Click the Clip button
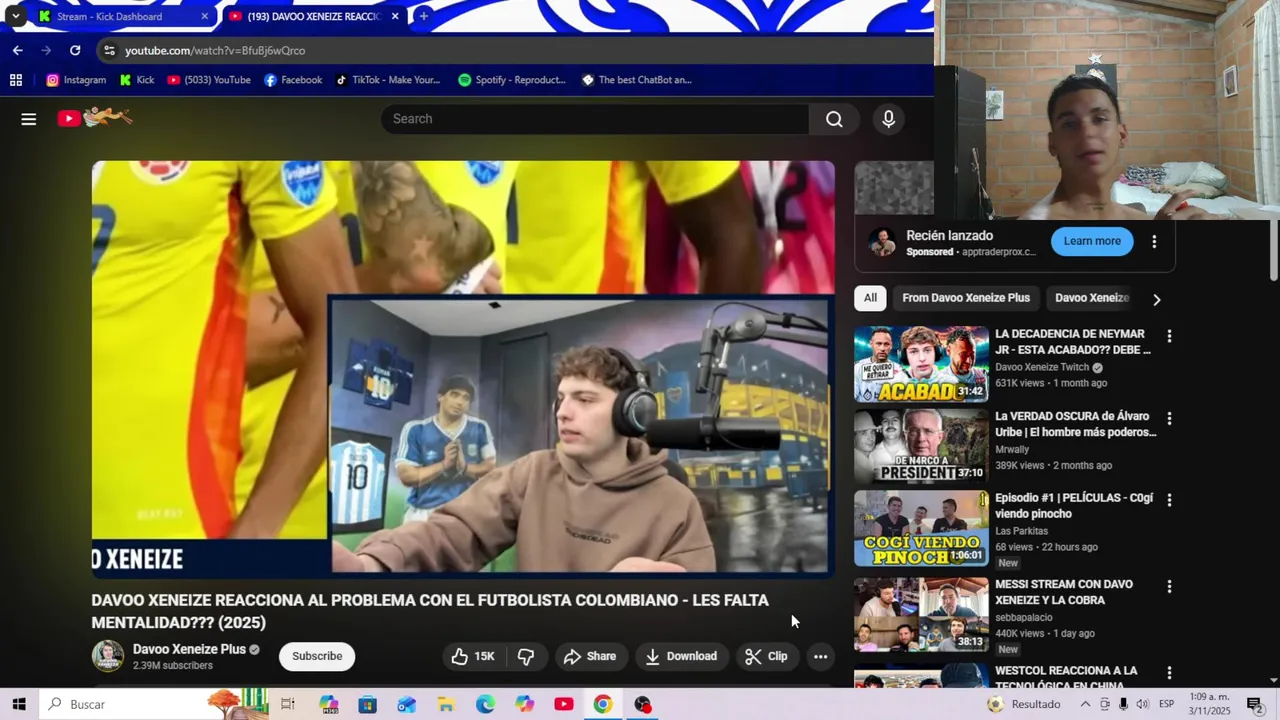Screen dimensions: 1280x720 point(767,656)
